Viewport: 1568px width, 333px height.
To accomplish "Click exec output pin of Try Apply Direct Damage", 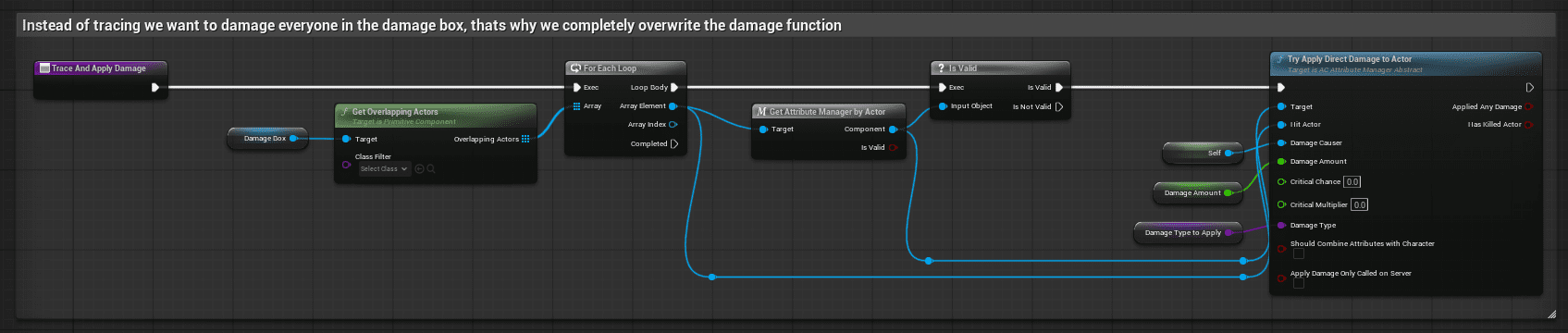I will coord(1529,88).
